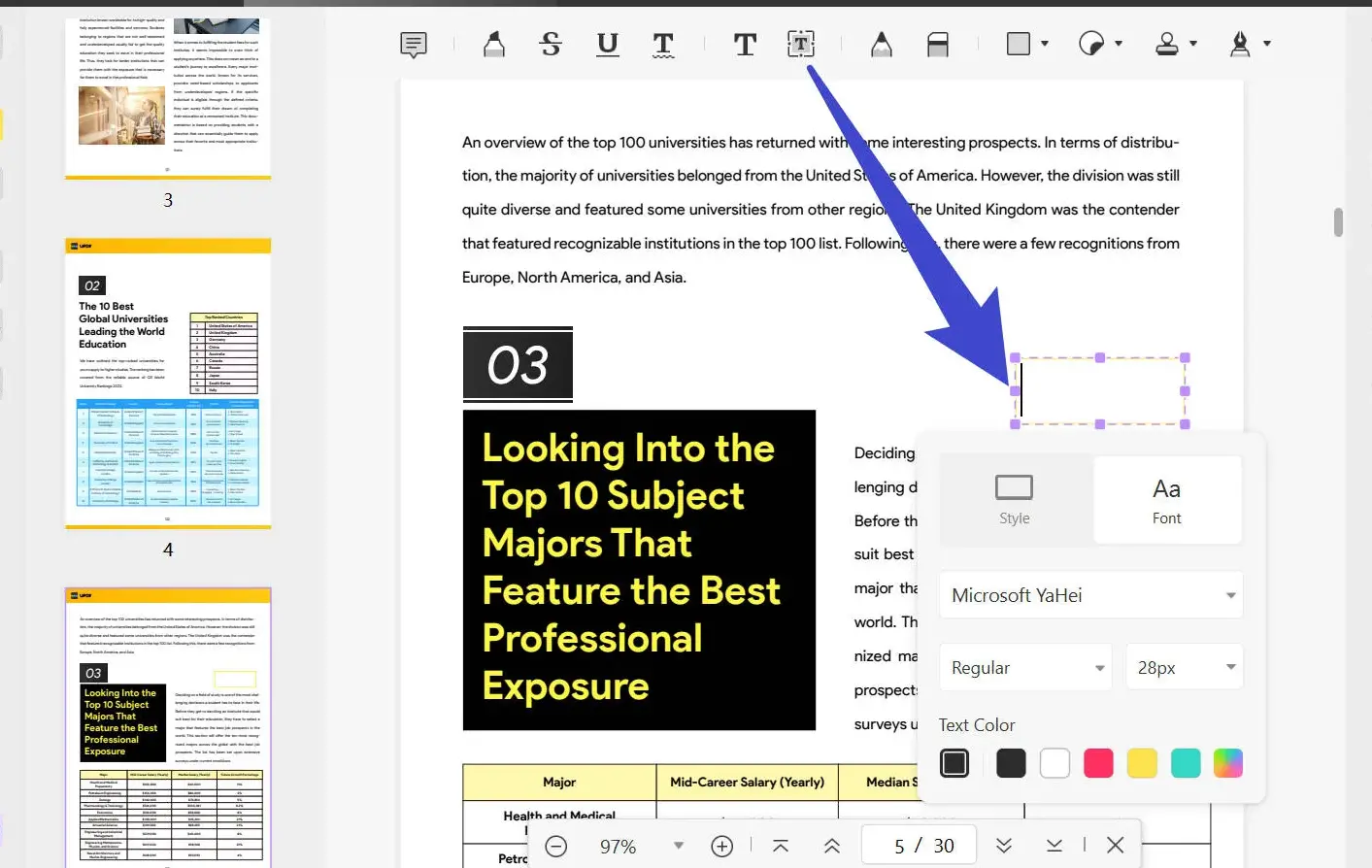Pick the eraser tool
Image resolution: width=1372 pixels, height=868 pixels.
(x=937, y=45)
